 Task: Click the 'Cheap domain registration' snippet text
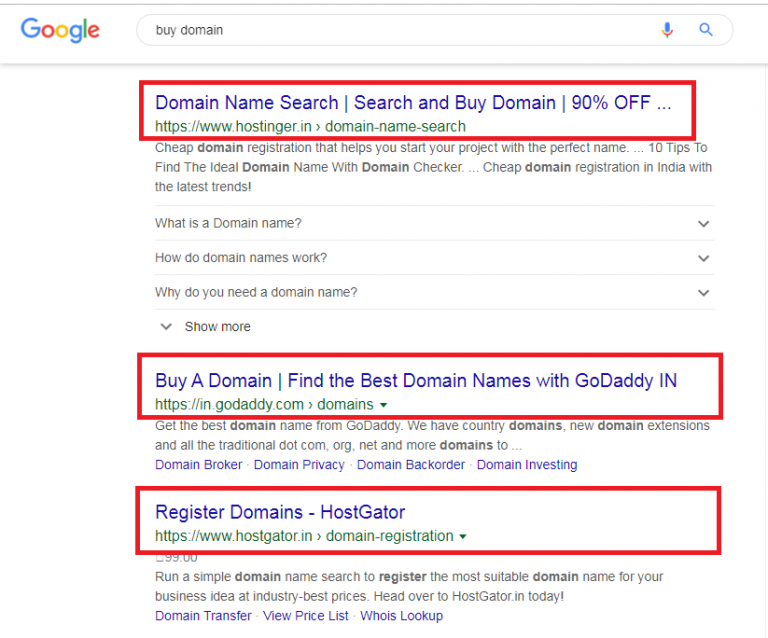pyautogui.click(x=433, y=167)
